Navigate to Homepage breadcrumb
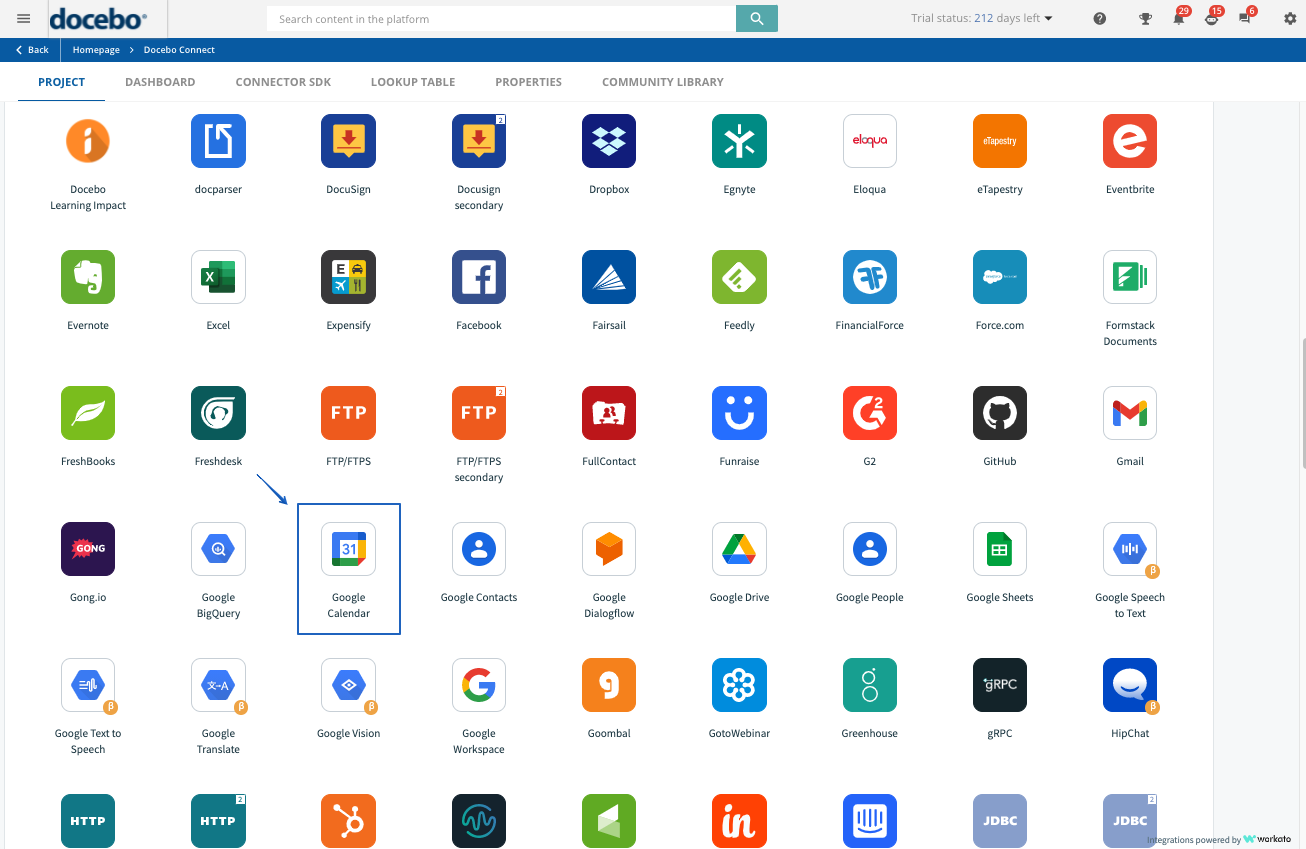The width and height of the screenshot is (1306, 849). pyautogui.click(x=96, y=50)
